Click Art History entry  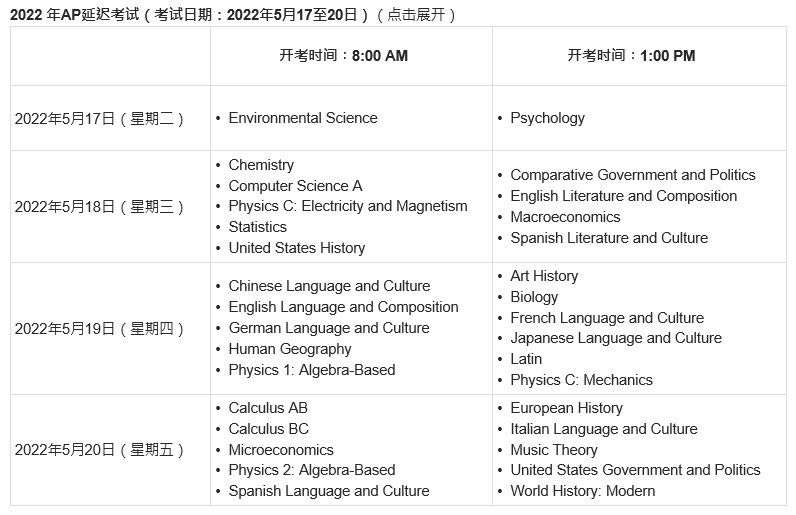click(544, 276)
